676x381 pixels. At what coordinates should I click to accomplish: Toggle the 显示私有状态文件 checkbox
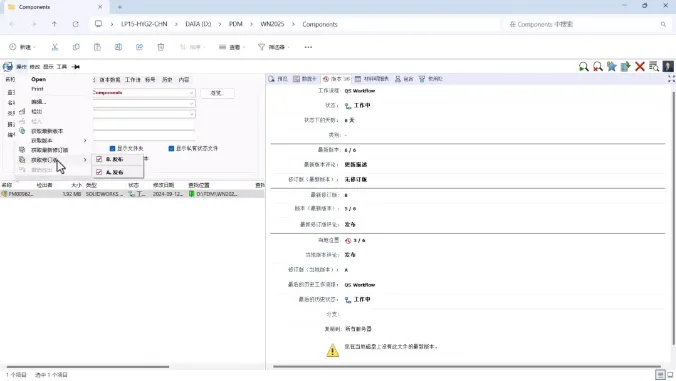coord(171,148)
